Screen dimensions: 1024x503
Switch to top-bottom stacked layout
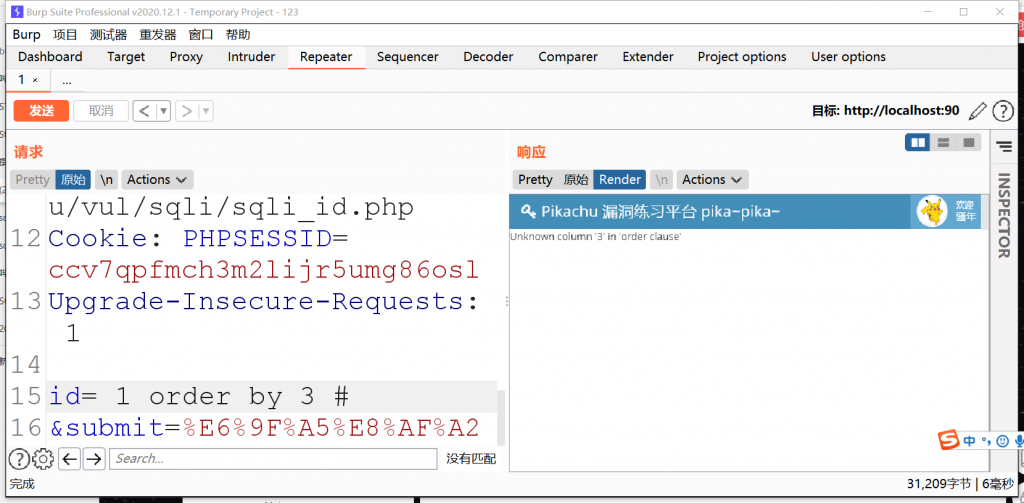943,143
